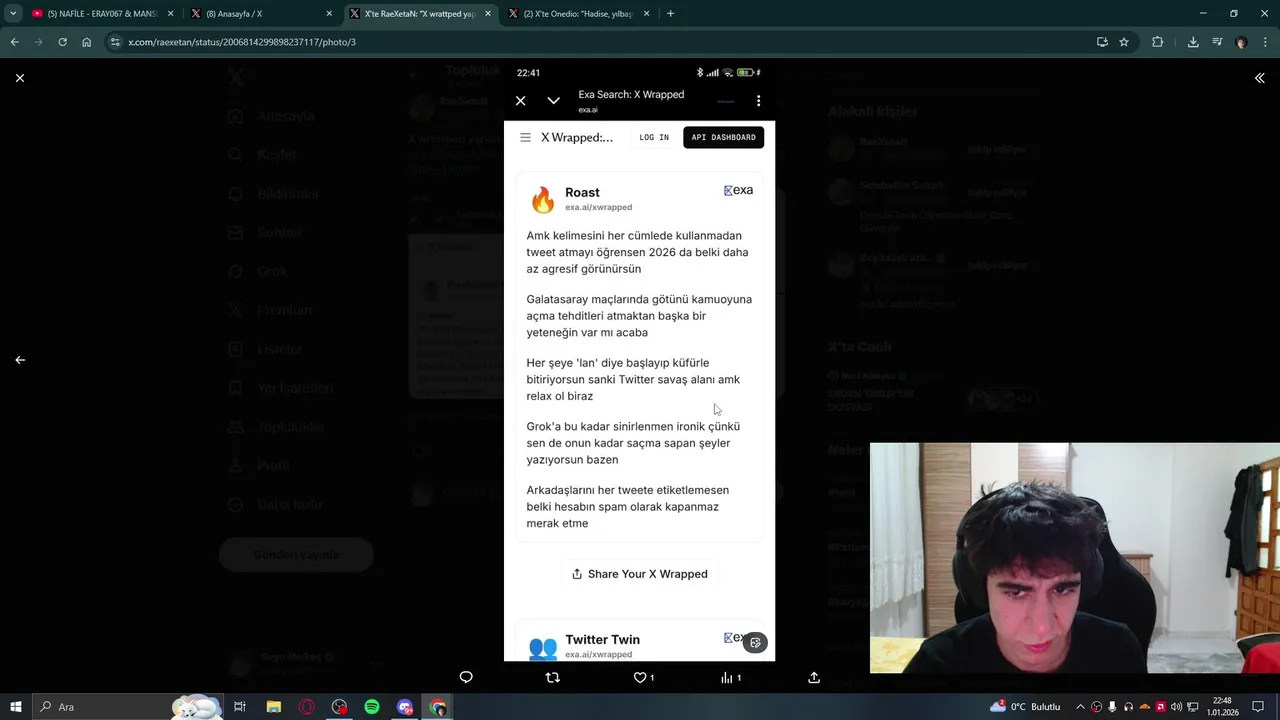1280x720 pixels.
Task: Open the tab search dropdown
Action: coord(13,13)
